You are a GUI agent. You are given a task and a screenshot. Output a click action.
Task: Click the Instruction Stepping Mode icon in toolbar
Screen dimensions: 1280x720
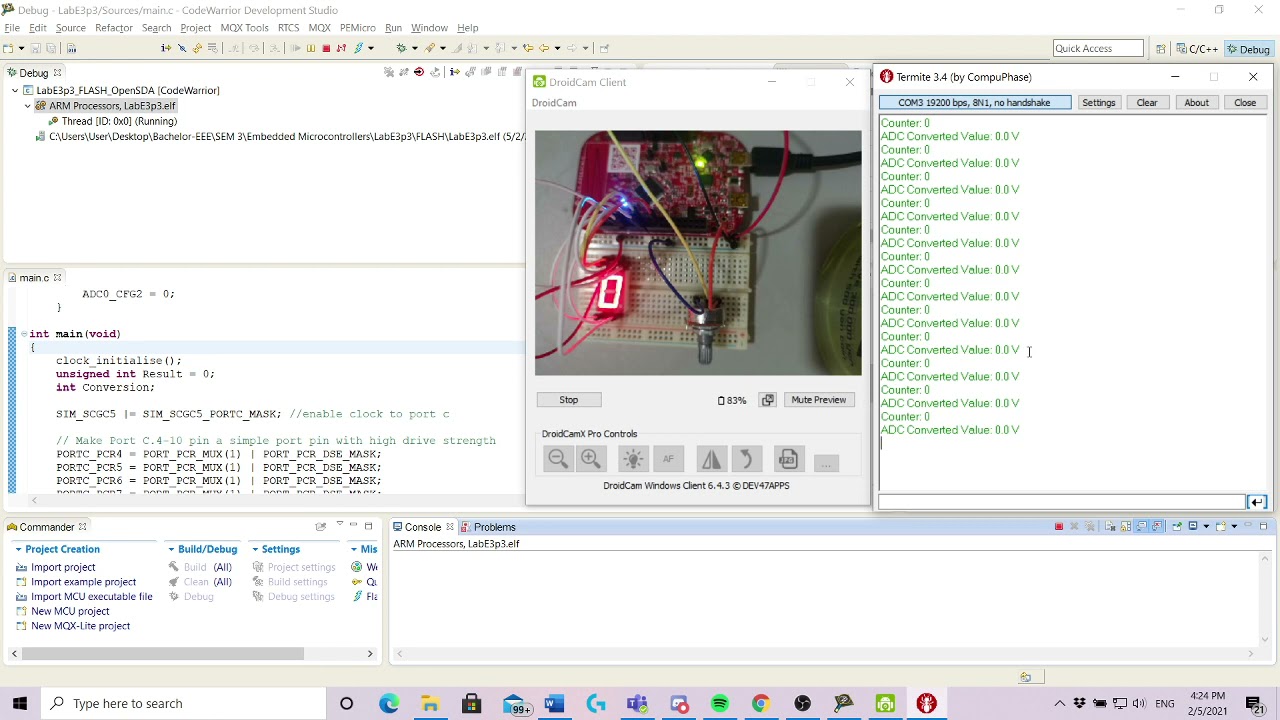[166, 48]
